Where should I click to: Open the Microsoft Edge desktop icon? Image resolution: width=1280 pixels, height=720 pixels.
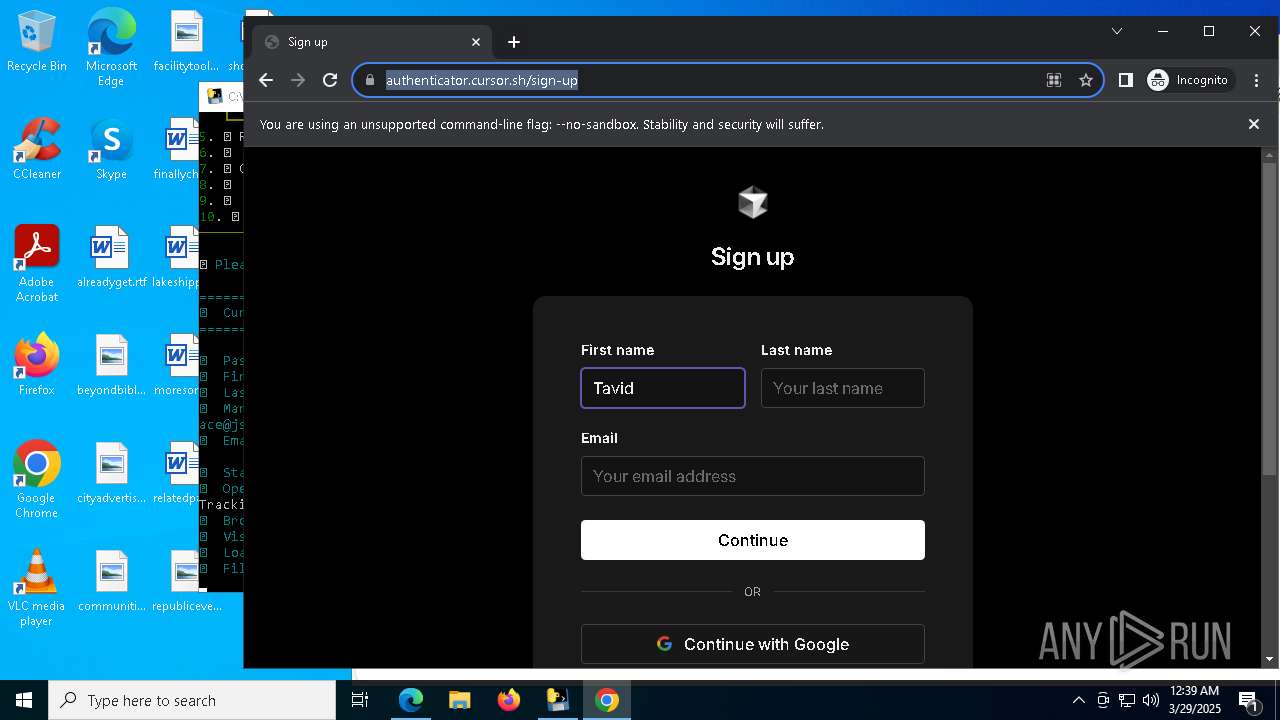pos(111,48)
